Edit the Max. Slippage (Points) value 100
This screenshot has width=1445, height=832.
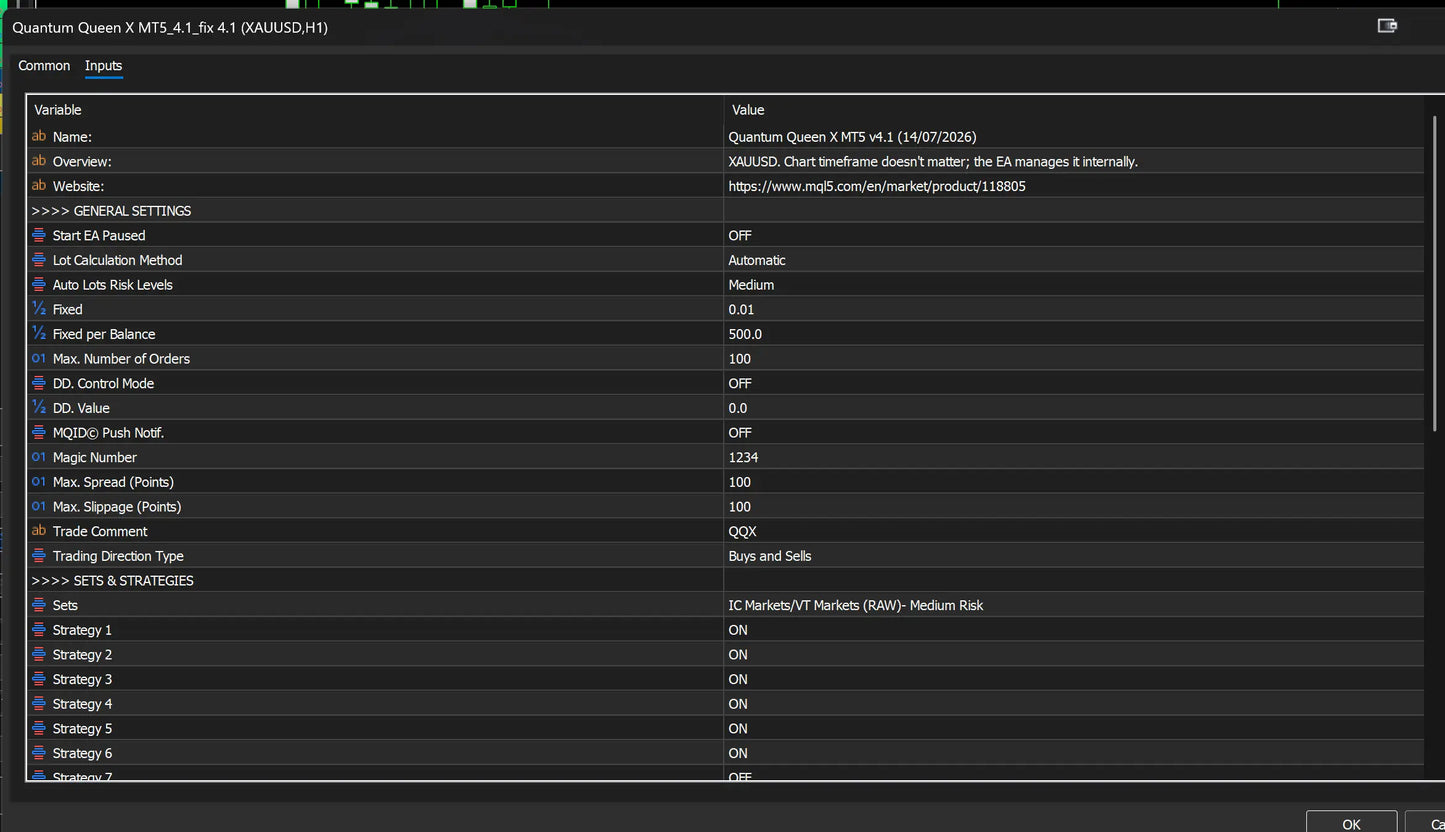[1074, 506]
